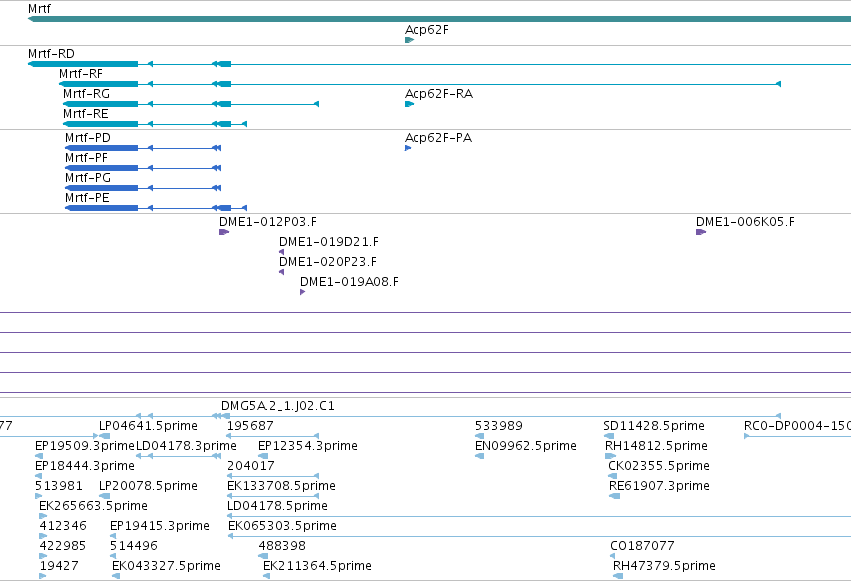This screenshot has height=581, width=851.
Task: Select the Mrtf-PE protein label
Action: (x=87, y=198)
